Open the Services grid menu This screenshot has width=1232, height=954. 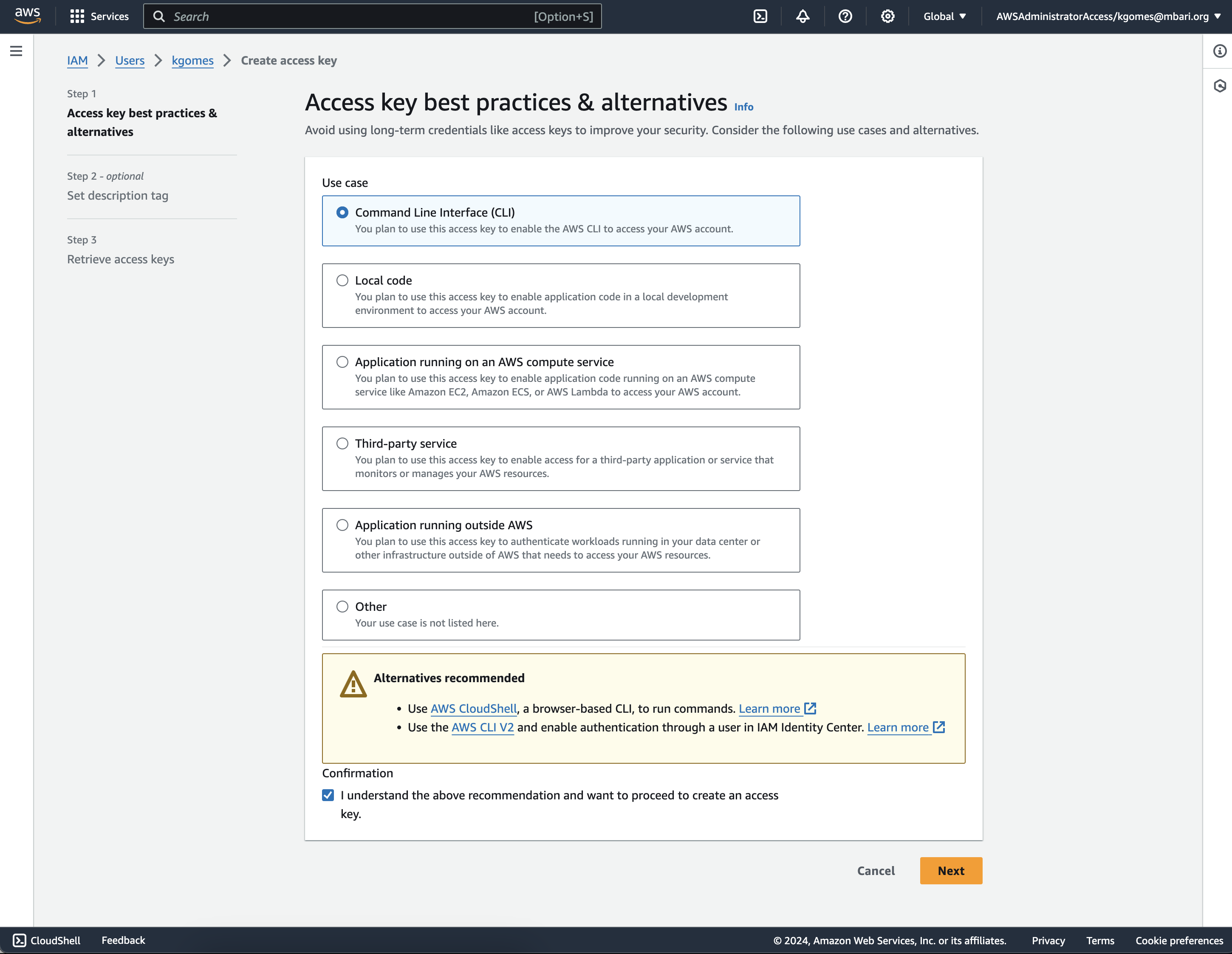pos(99,17)
